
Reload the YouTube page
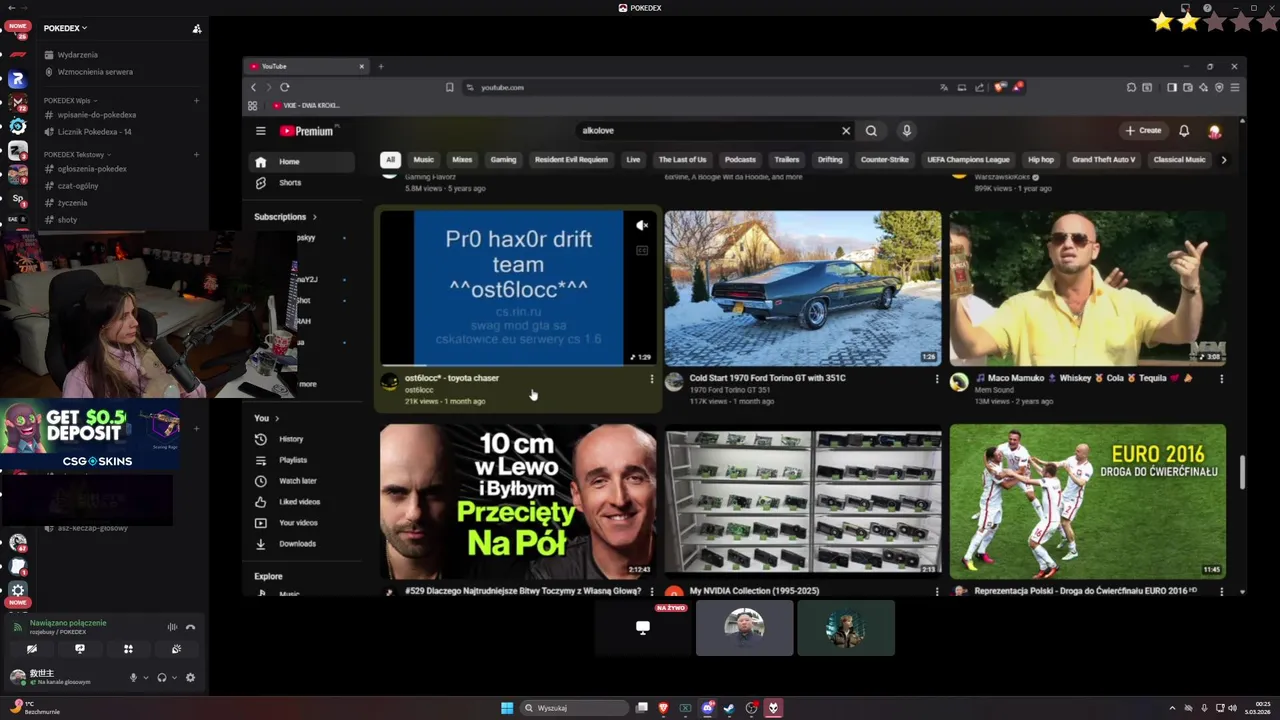(285, 87)
